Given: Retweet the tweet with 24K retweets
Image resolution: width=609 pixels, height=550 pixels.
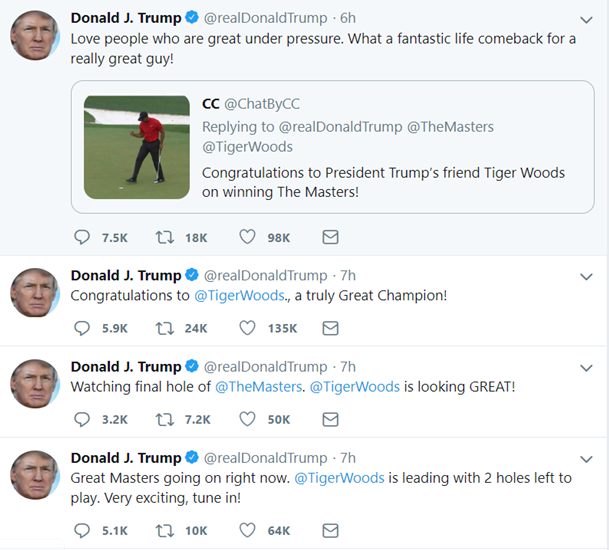Looking at the screenshot, I should (x=165, y=328).
